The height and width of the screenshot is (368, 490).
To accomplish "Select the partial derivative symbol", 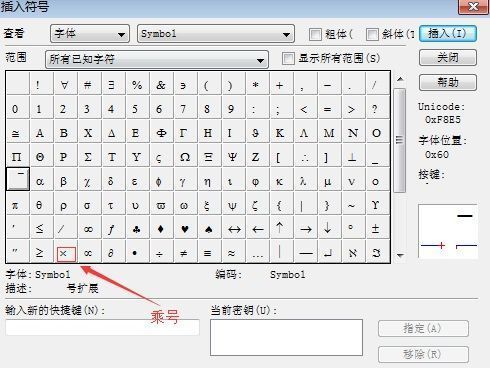I will coord(111,253).
